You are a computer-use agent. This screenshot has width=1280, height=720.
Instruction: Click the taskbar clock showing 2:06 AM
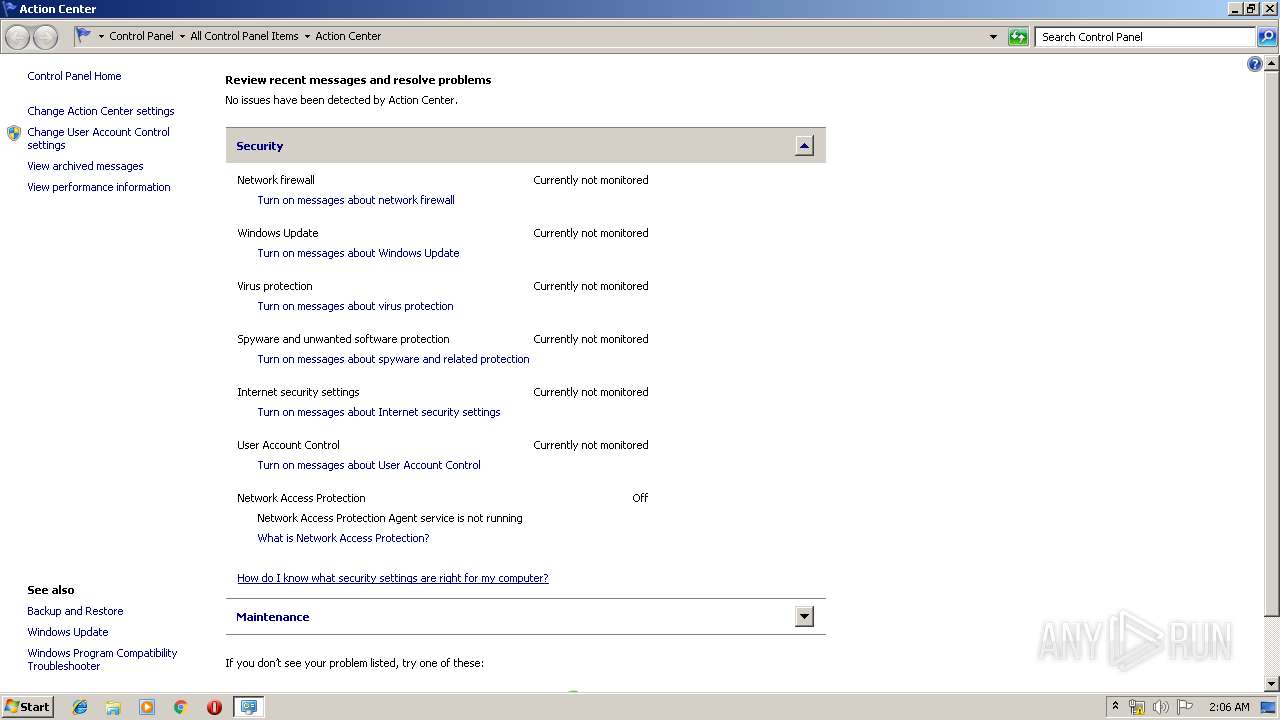click(x=1229, y=707)
